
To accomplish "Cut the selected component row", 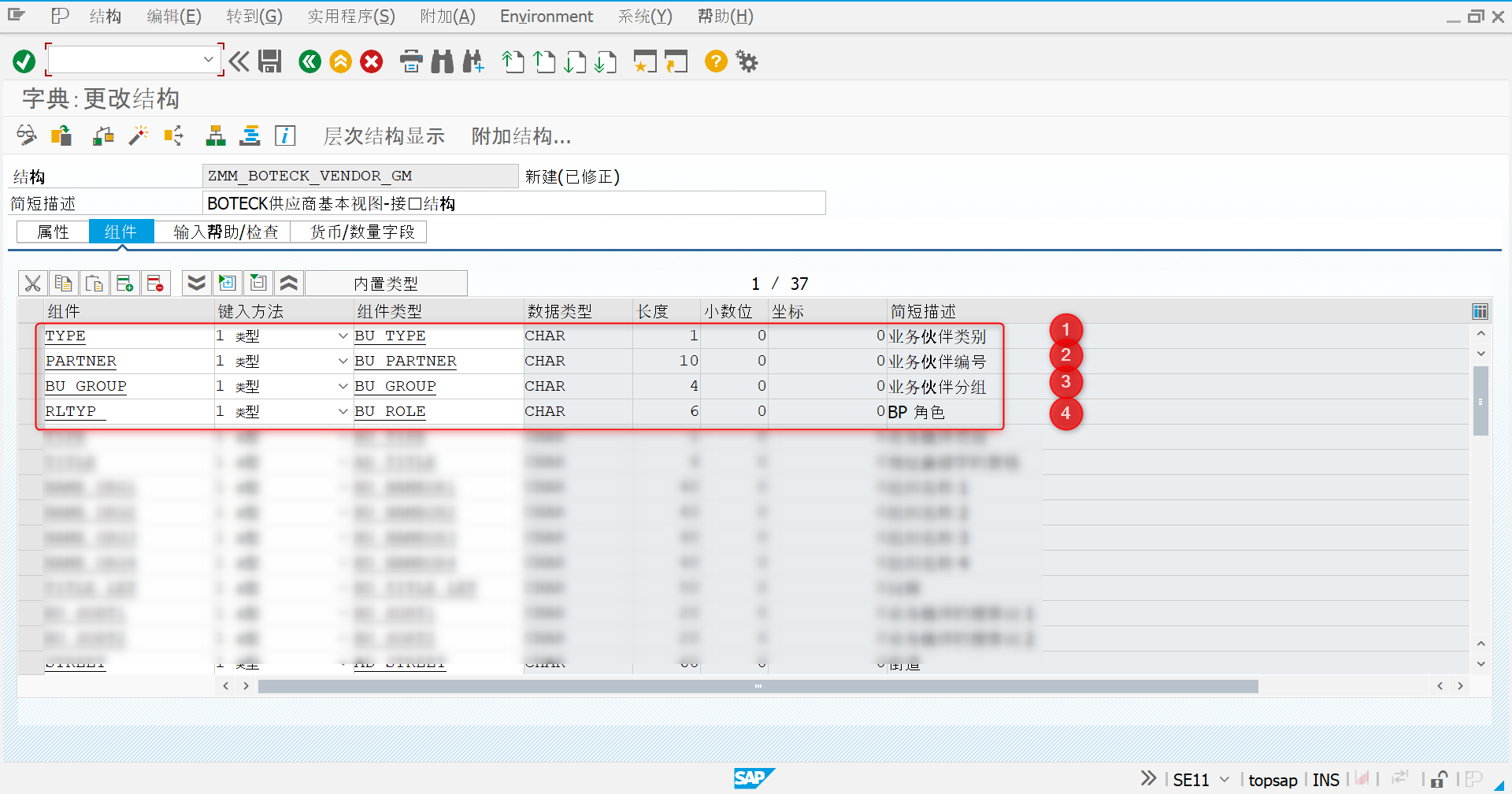I will tap(31, 283).
